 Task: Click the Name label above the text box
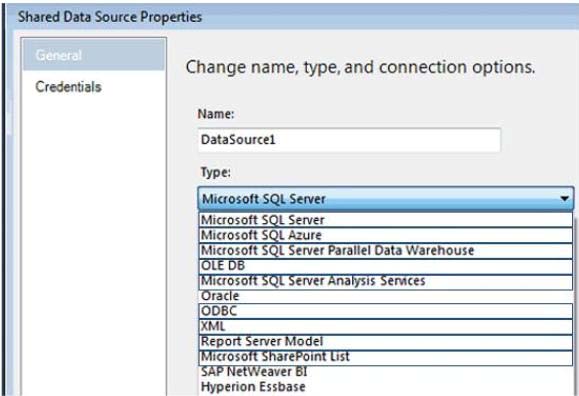click(x=216, y=114)
